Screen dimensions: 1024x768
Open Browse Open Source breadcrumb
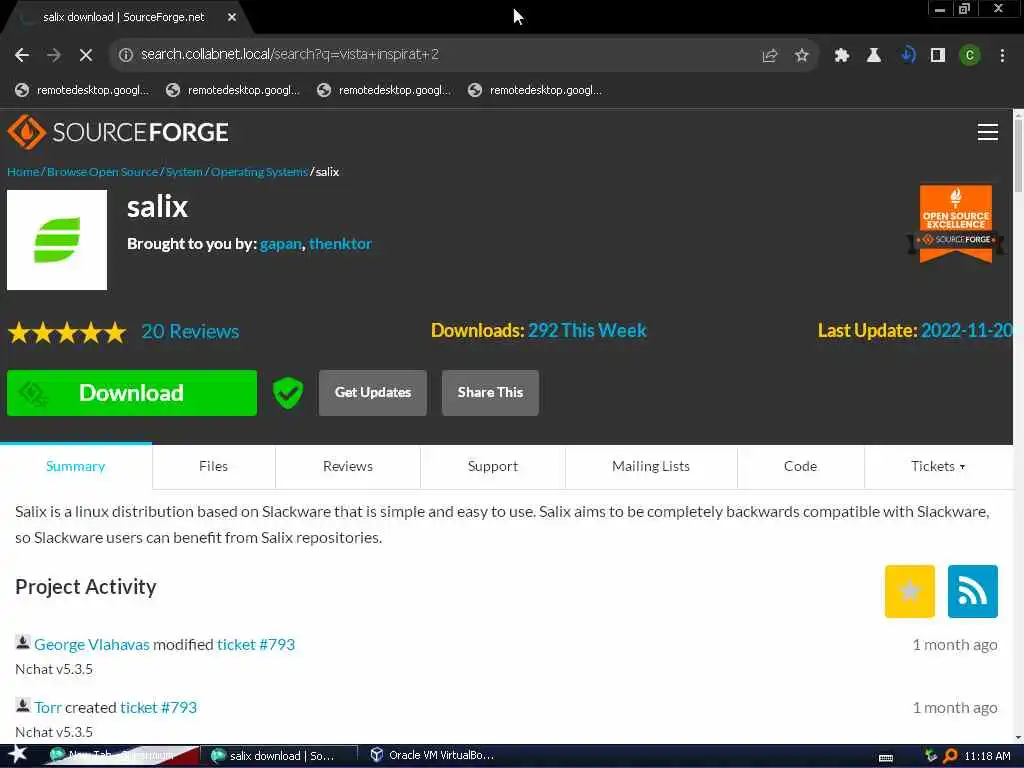point(103,172)
